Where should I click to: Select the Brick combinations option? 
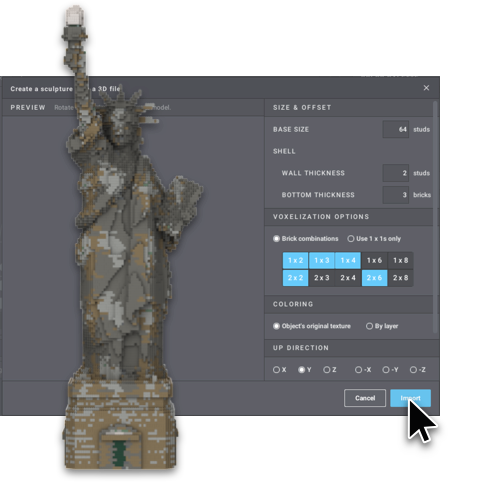306,239
